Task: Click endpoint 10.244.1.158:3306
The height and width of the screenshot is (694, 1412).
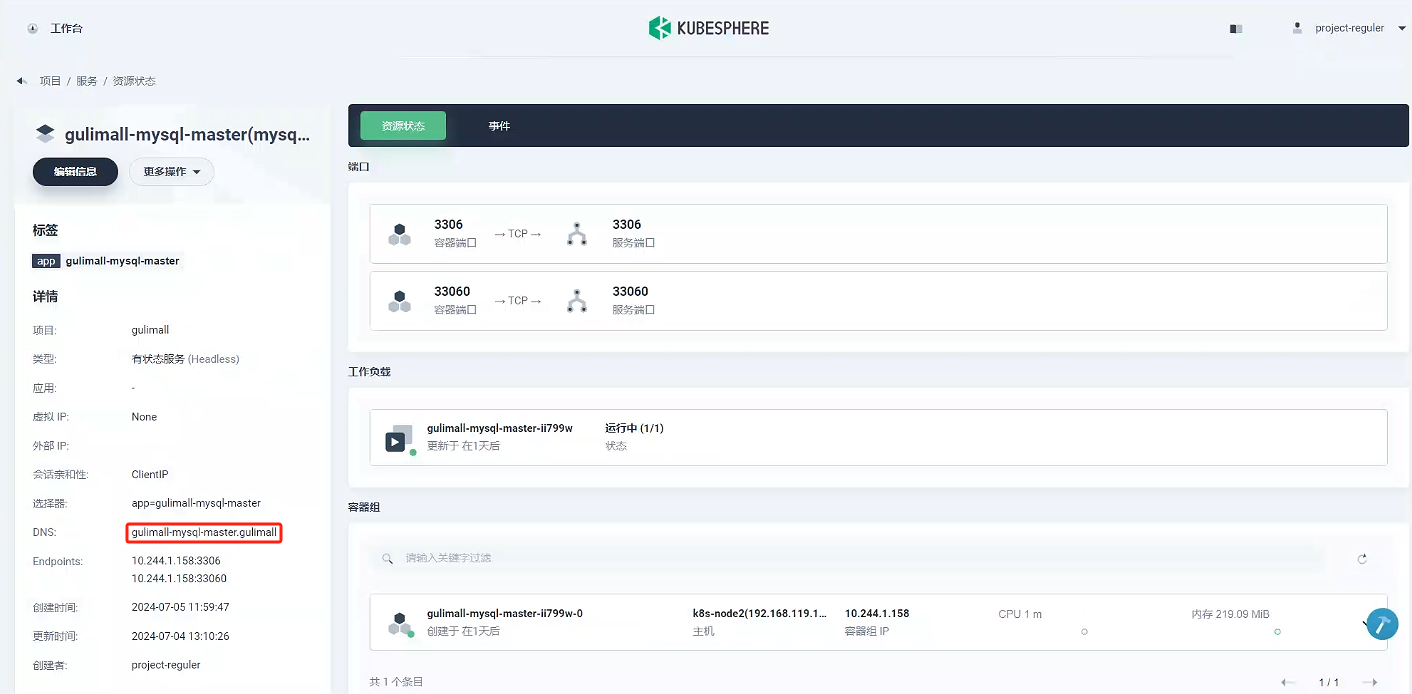Action: tap(176, 561)
